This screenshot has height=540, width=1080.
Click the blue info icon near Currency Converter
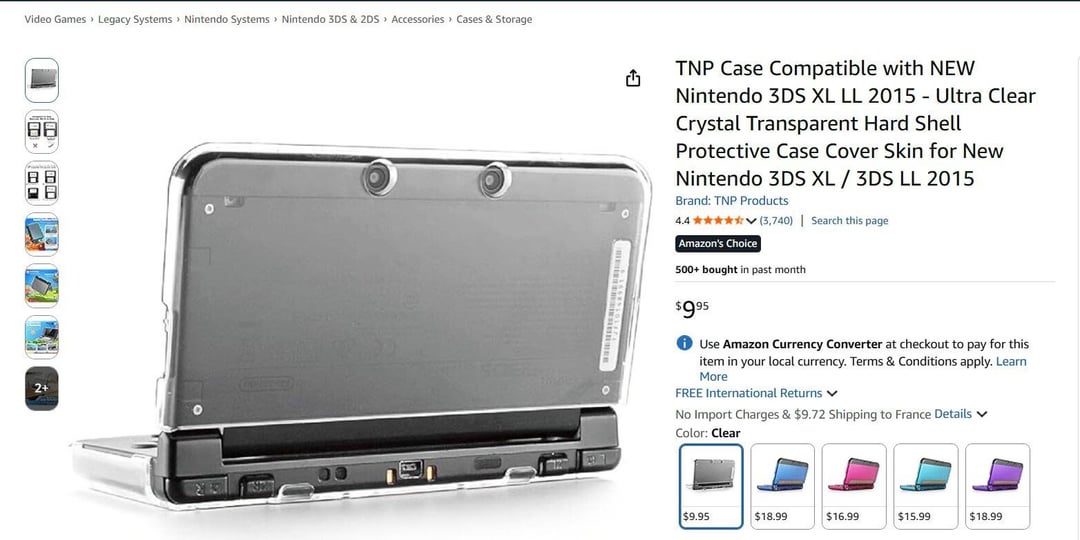(684, 343)
